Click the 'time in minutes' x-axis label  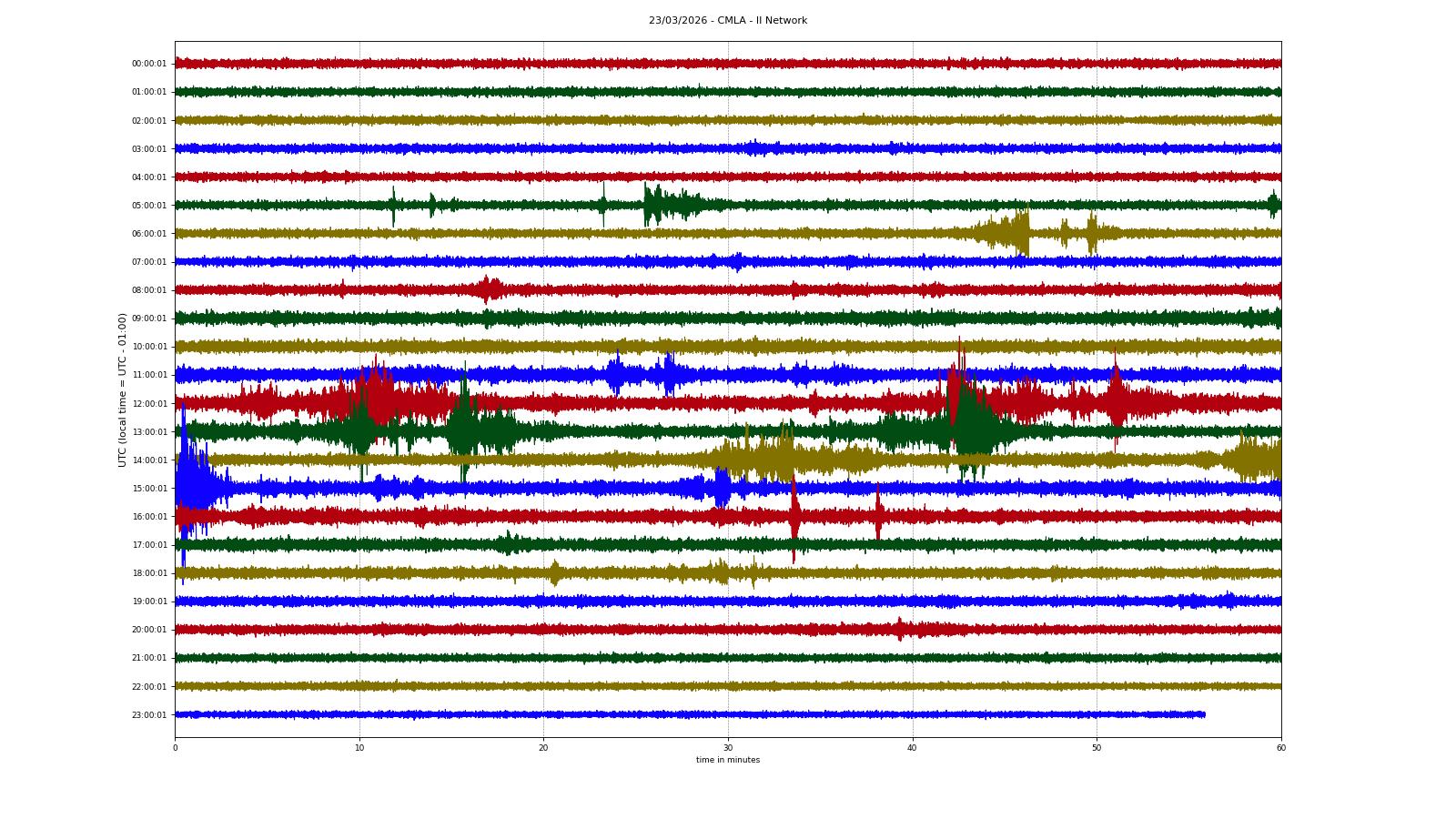[x=727, y=760]
